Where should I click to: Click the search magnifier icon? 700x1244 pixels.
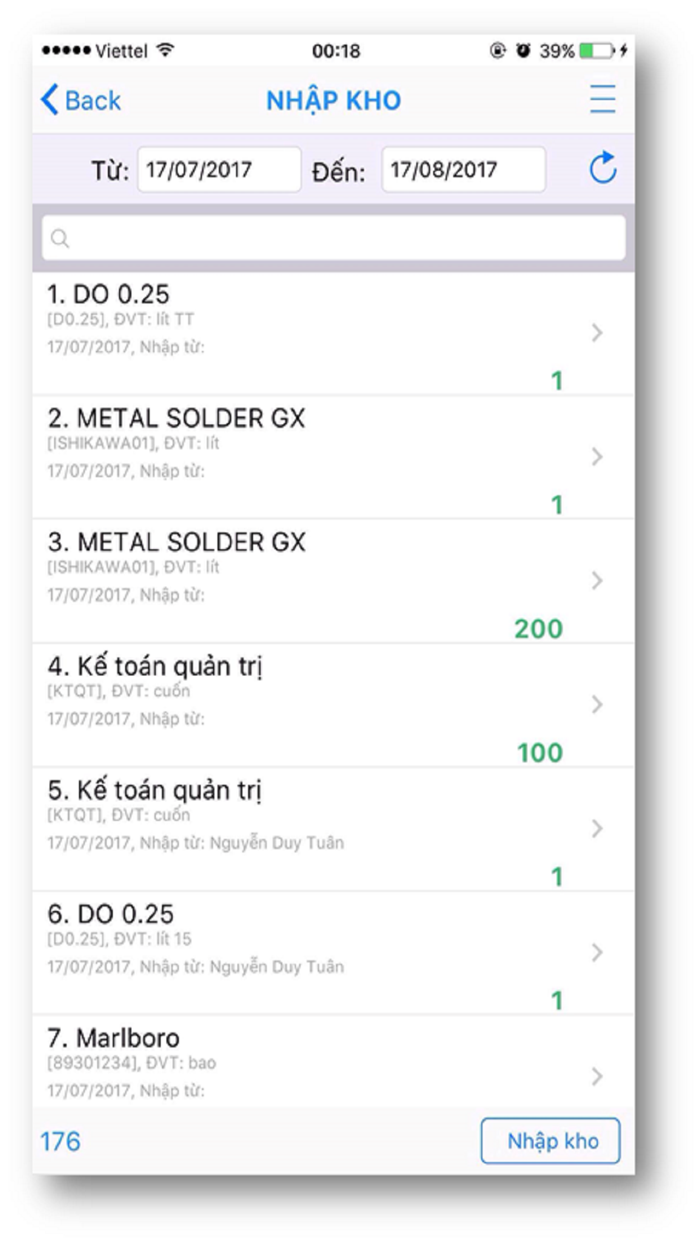click(x=60, y=238)
